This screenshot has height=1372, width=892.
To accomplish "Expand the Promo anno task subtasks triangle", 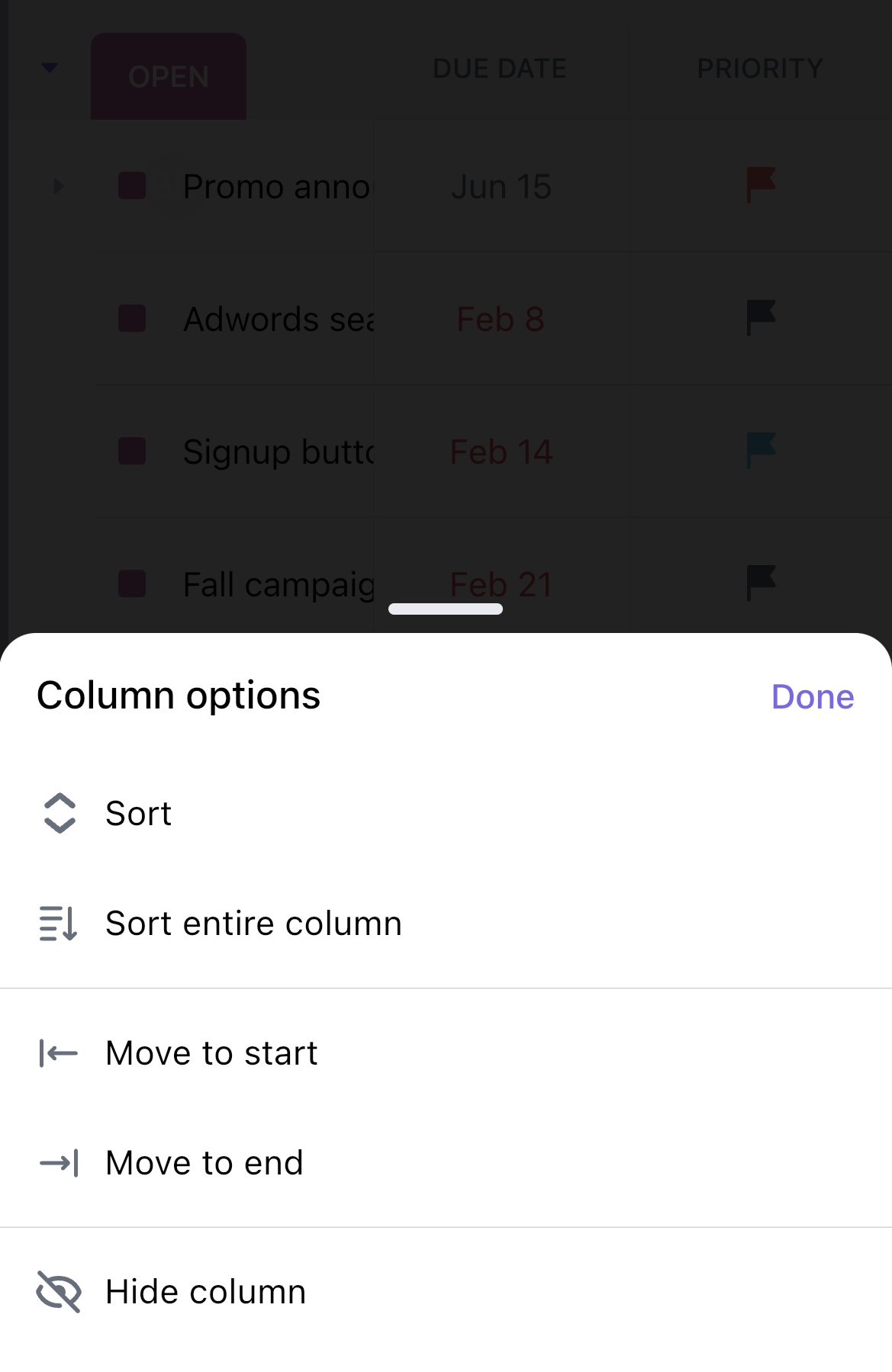I will (x=57, y=187).
